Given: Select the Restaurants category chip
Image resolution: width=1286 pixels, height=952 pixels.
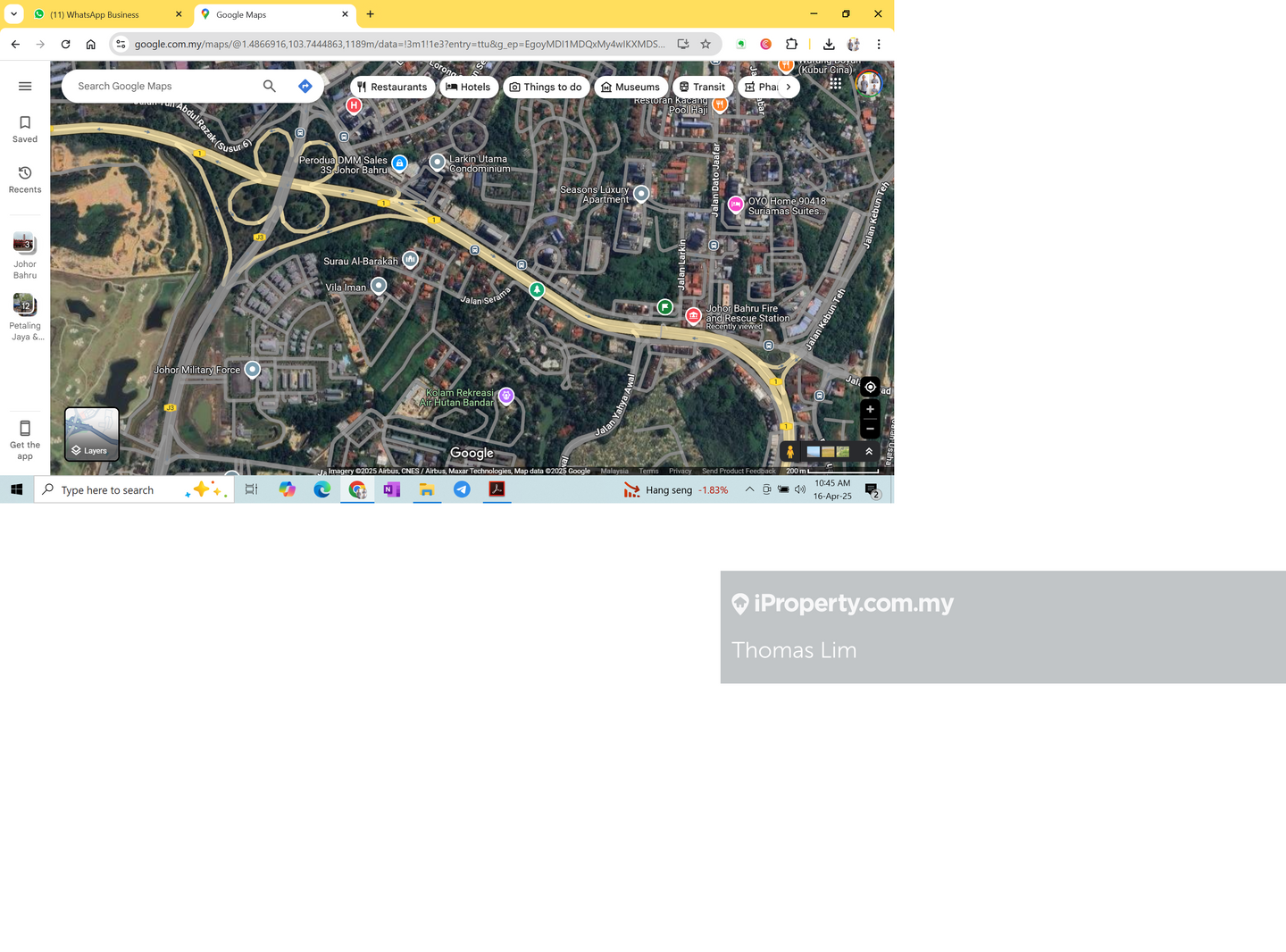Looking at the screenshot, I should [x=392, y=88].
